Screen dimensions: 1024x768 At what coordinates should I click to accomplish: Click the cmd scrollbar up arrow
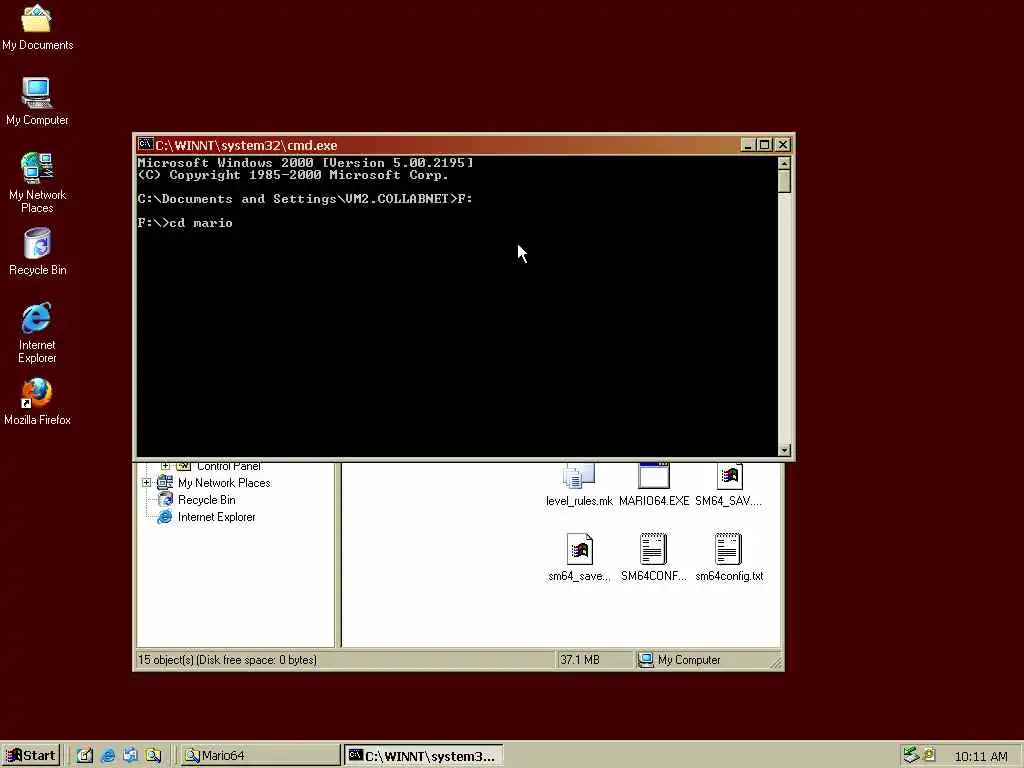tap(784, 163)
